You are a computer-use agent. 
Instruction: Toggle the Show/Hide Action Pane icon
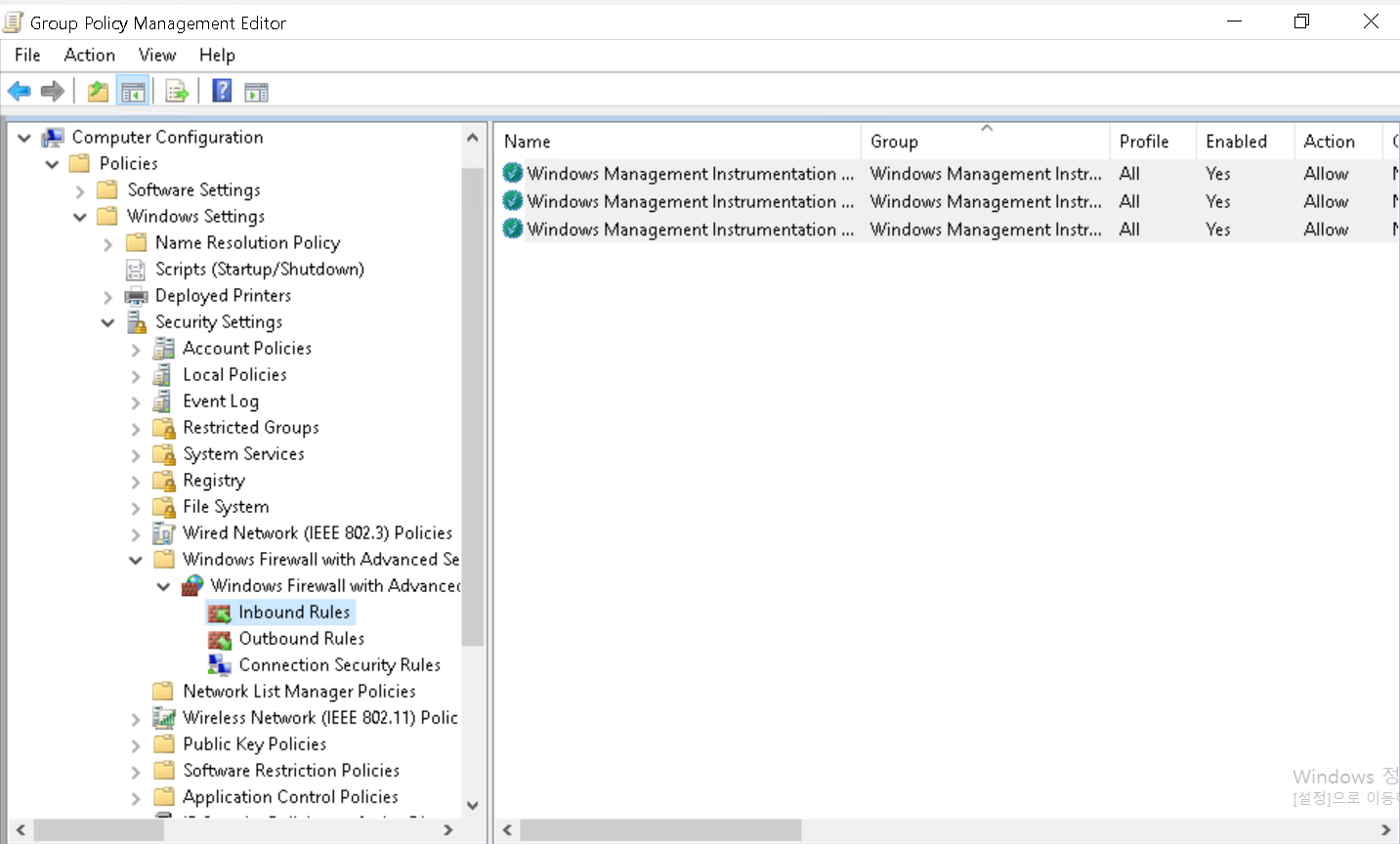(x=256, y=93)
